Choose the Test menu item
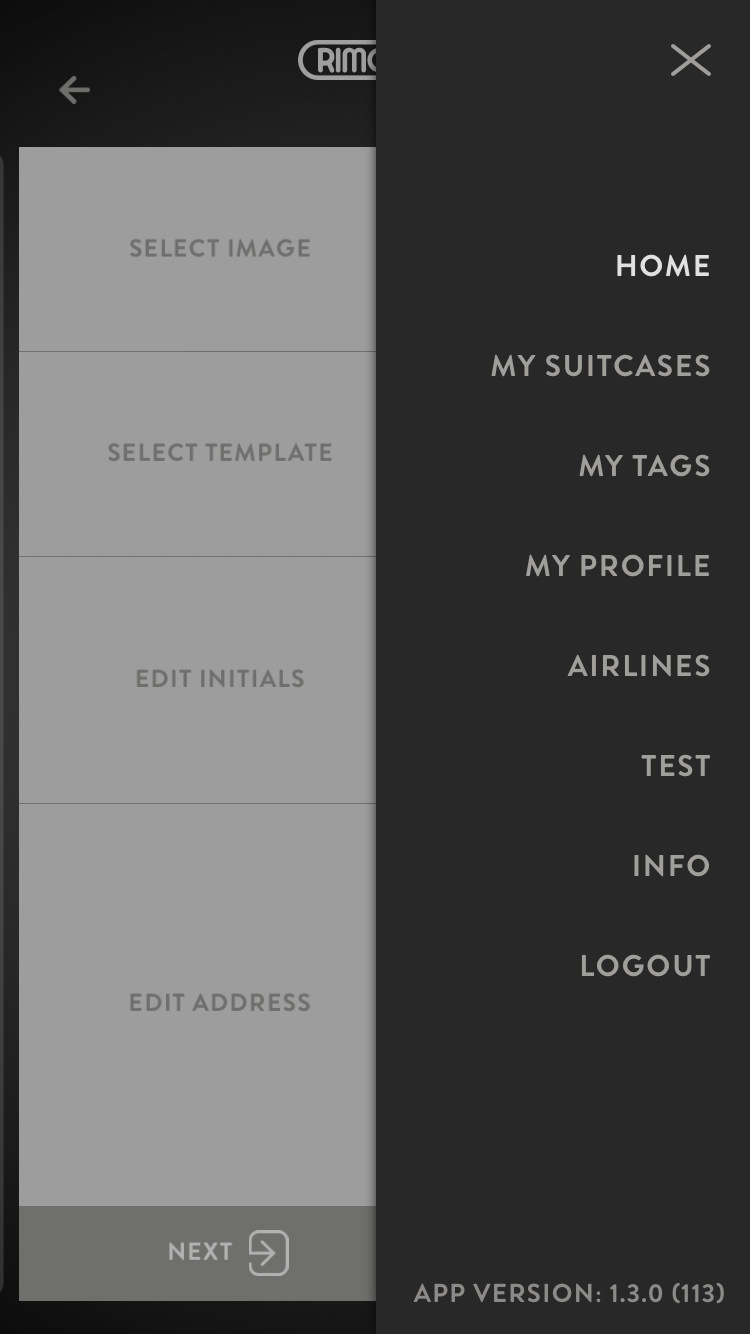Image resolution: width=750 pixels, height=1334 pixels. click(676, 766)
